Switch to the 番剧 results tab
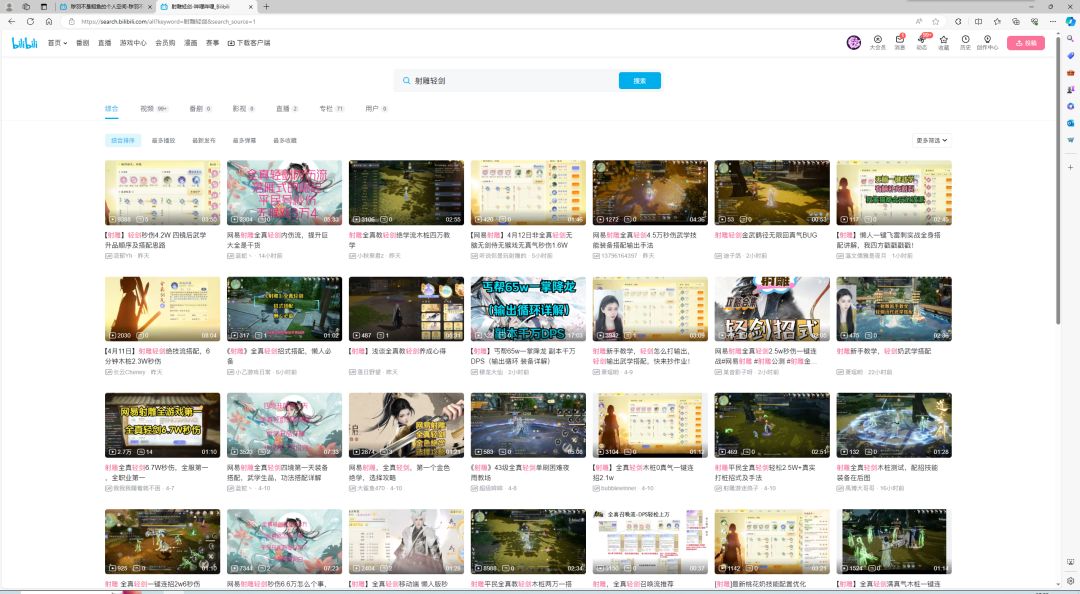Image resolution: width=1080 pixels, height=594 pixels. pyautogui.click(x=200, y=108)
